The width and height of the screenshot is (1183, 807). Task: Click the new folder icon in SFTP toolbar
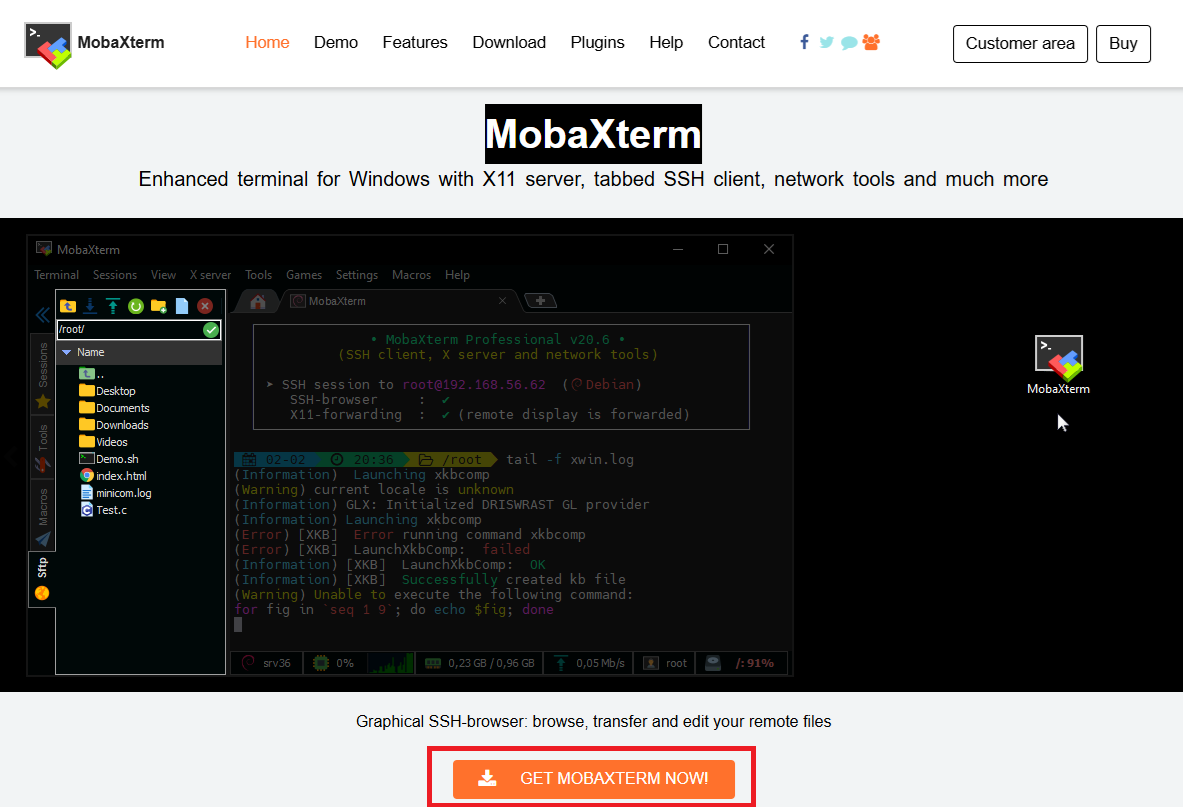[158, 306]
